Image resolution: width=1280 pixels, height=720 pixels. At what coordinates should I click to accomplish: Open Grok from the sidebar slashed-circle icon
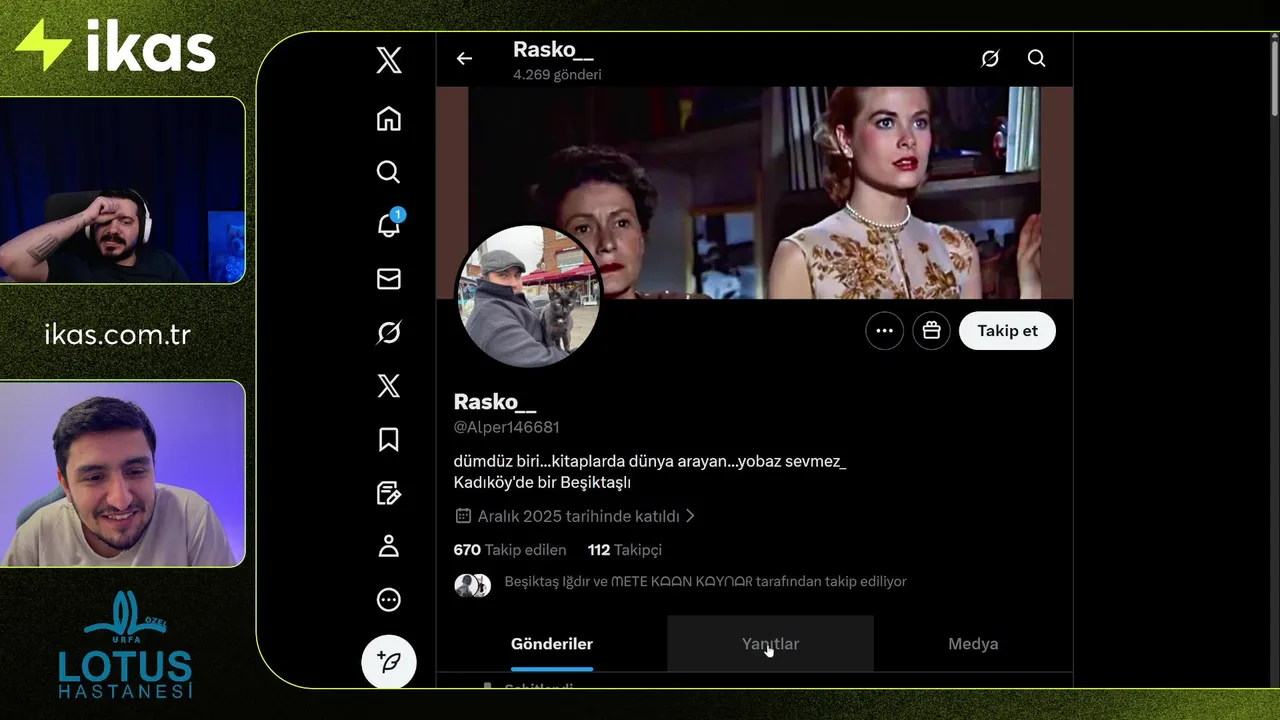pyautogui.click(x=389, y=332)
